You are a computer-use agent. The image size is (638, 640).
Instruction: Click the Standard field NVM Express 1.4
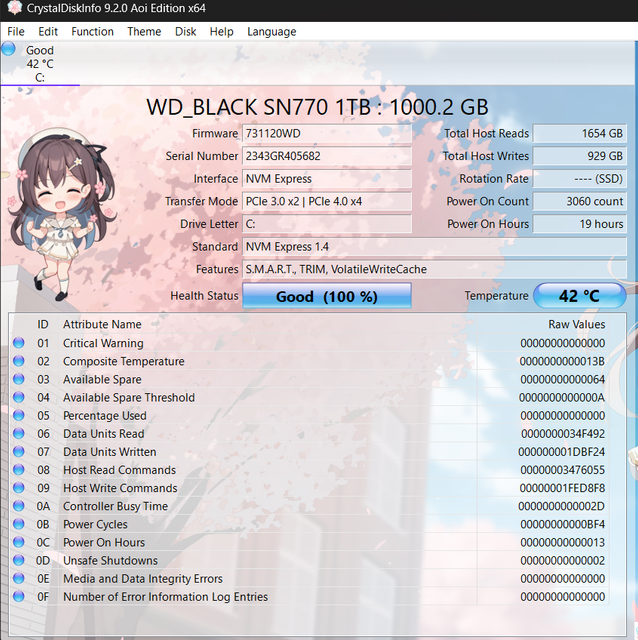pos(434,247)
